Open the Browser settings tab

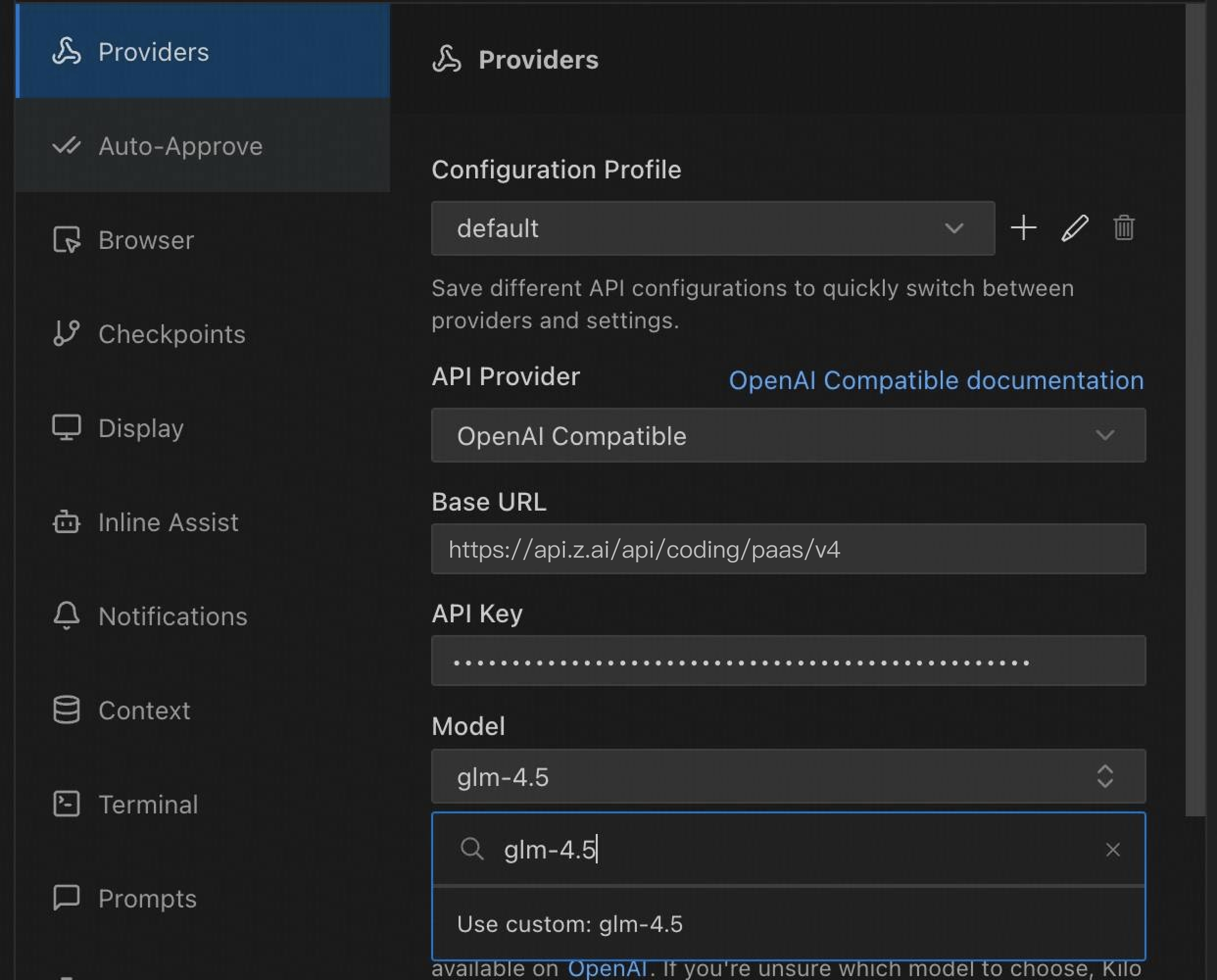(x=203, y=240)
